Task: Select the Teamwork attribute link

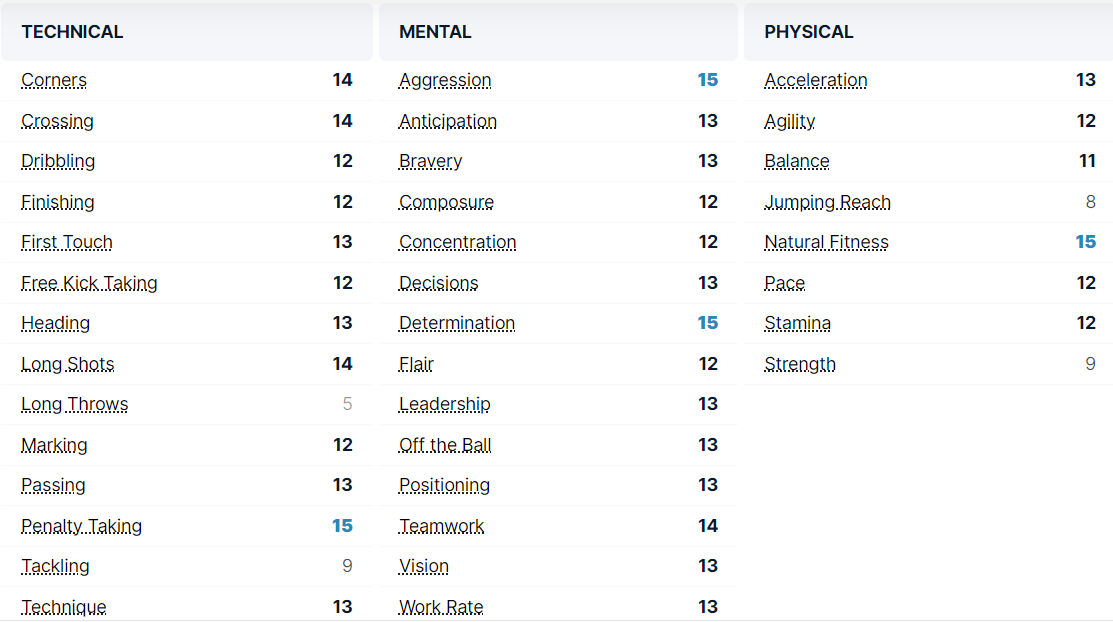Action: [441, 526]
